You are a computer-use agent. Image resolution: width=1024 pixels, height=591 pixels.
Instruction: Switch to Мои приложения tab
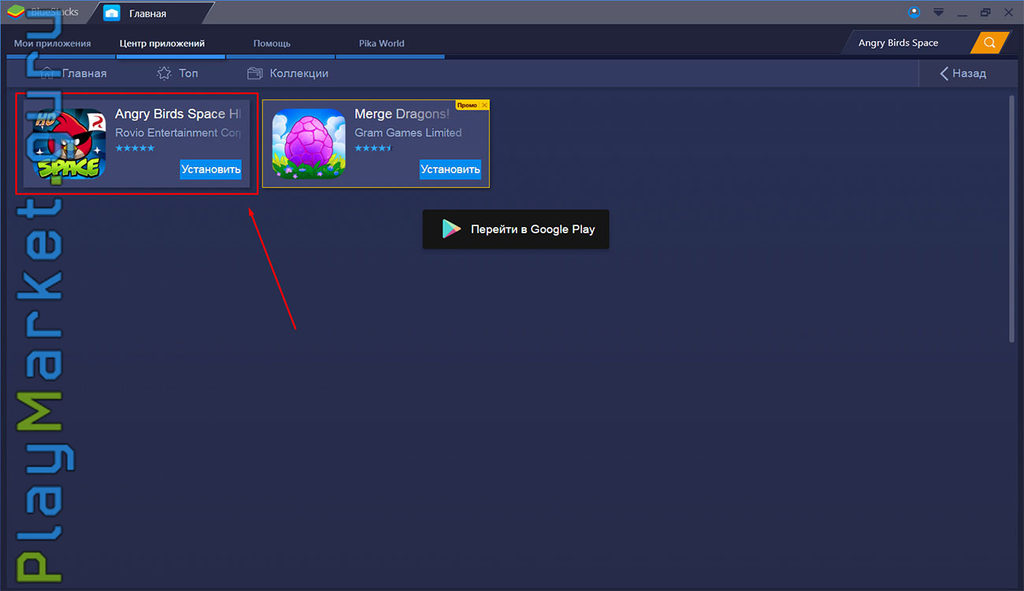pyautogui.click(x=52, y=44)
